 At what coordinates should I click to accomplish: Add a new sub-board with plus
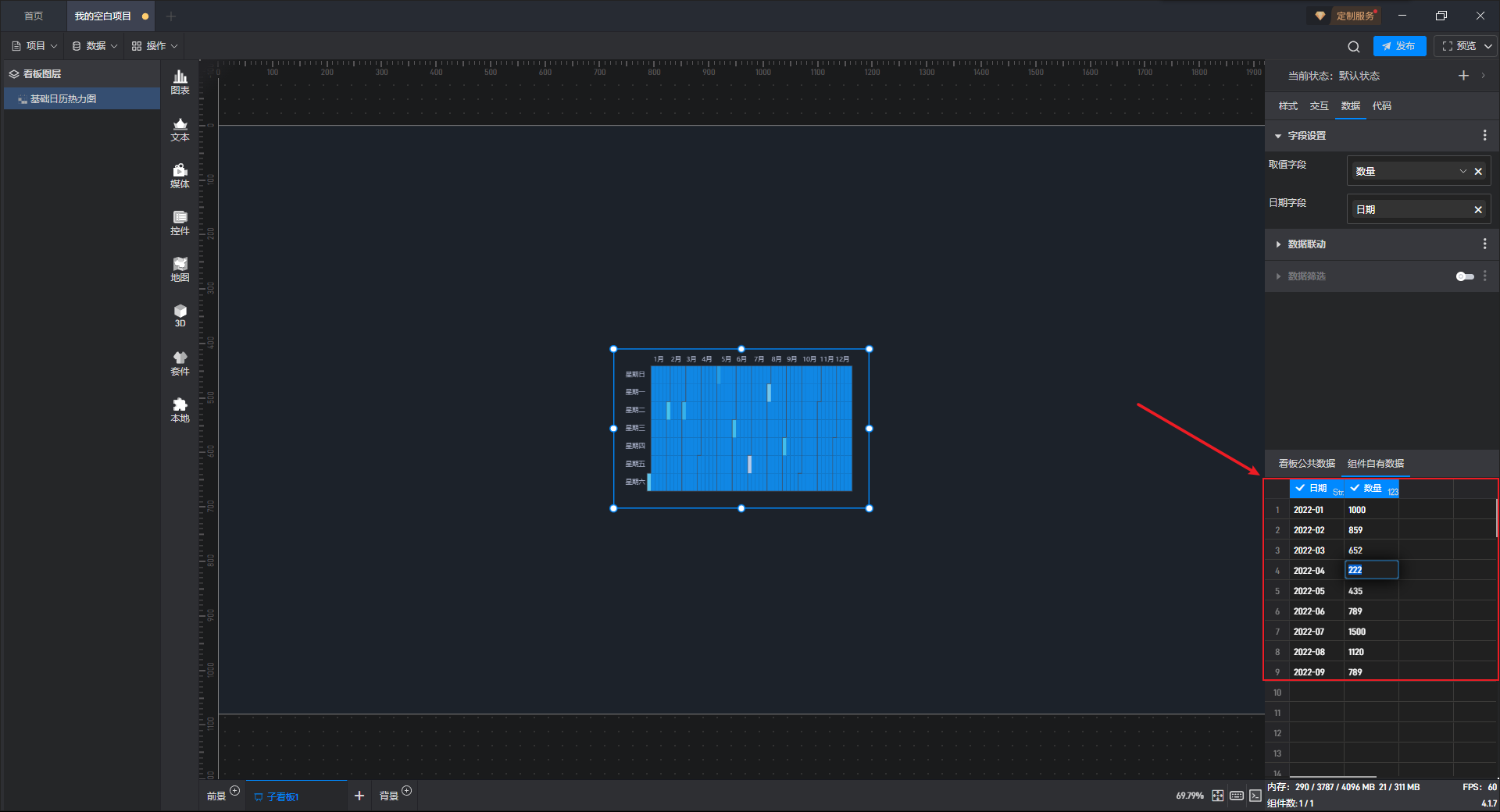pos(359,796)
